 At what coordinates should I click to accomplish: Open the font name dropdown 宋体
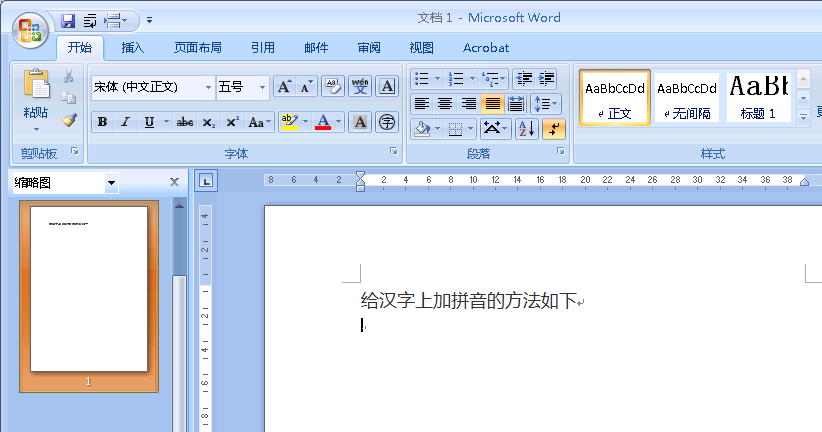tap(209, 87)
